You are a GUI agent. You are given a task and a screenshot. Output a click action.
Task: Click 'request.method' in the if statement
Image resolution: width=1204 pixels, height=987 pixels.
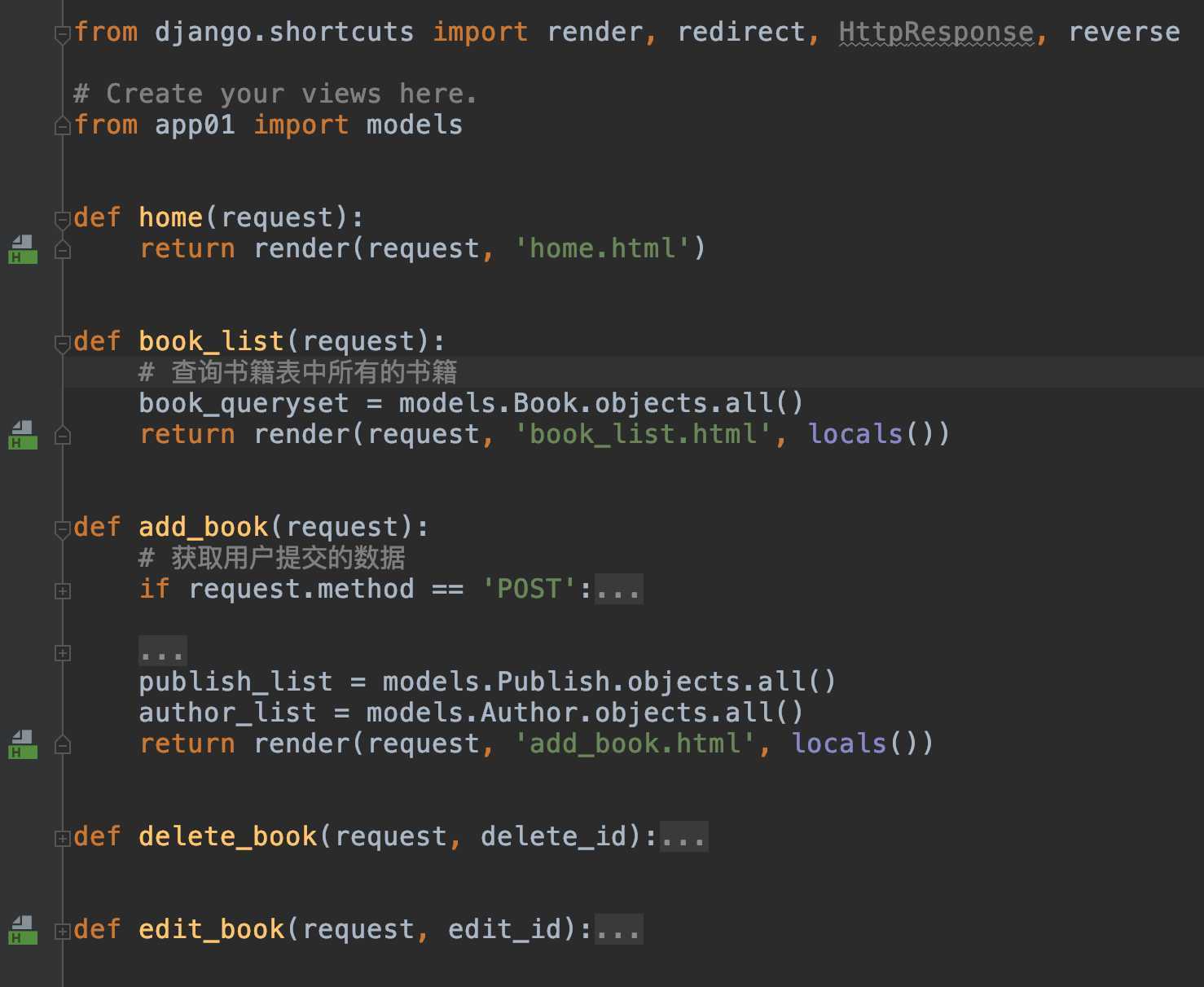301,589
